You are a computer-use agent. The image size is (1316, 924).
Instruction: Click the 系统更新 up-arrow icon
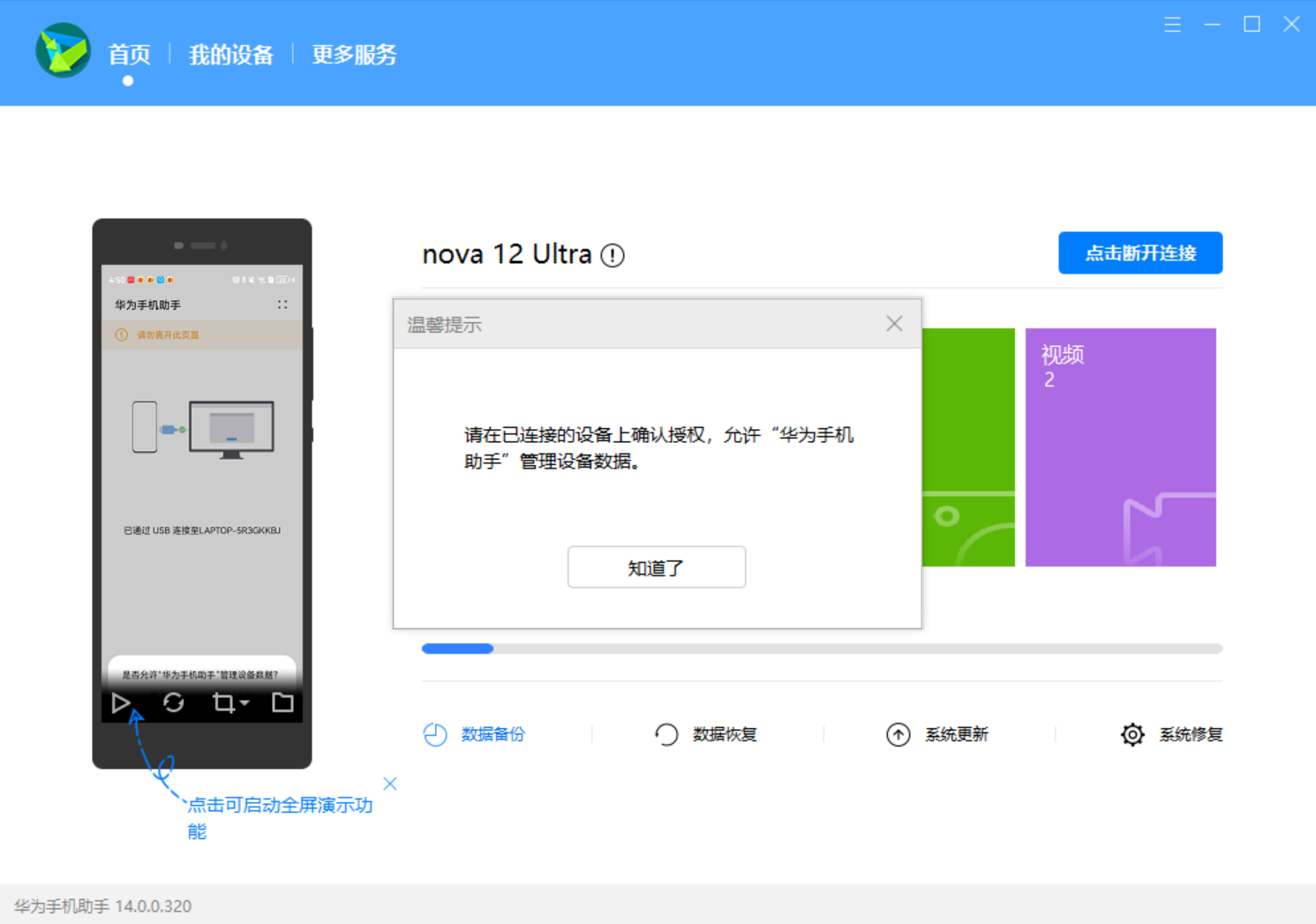[899, 734]
